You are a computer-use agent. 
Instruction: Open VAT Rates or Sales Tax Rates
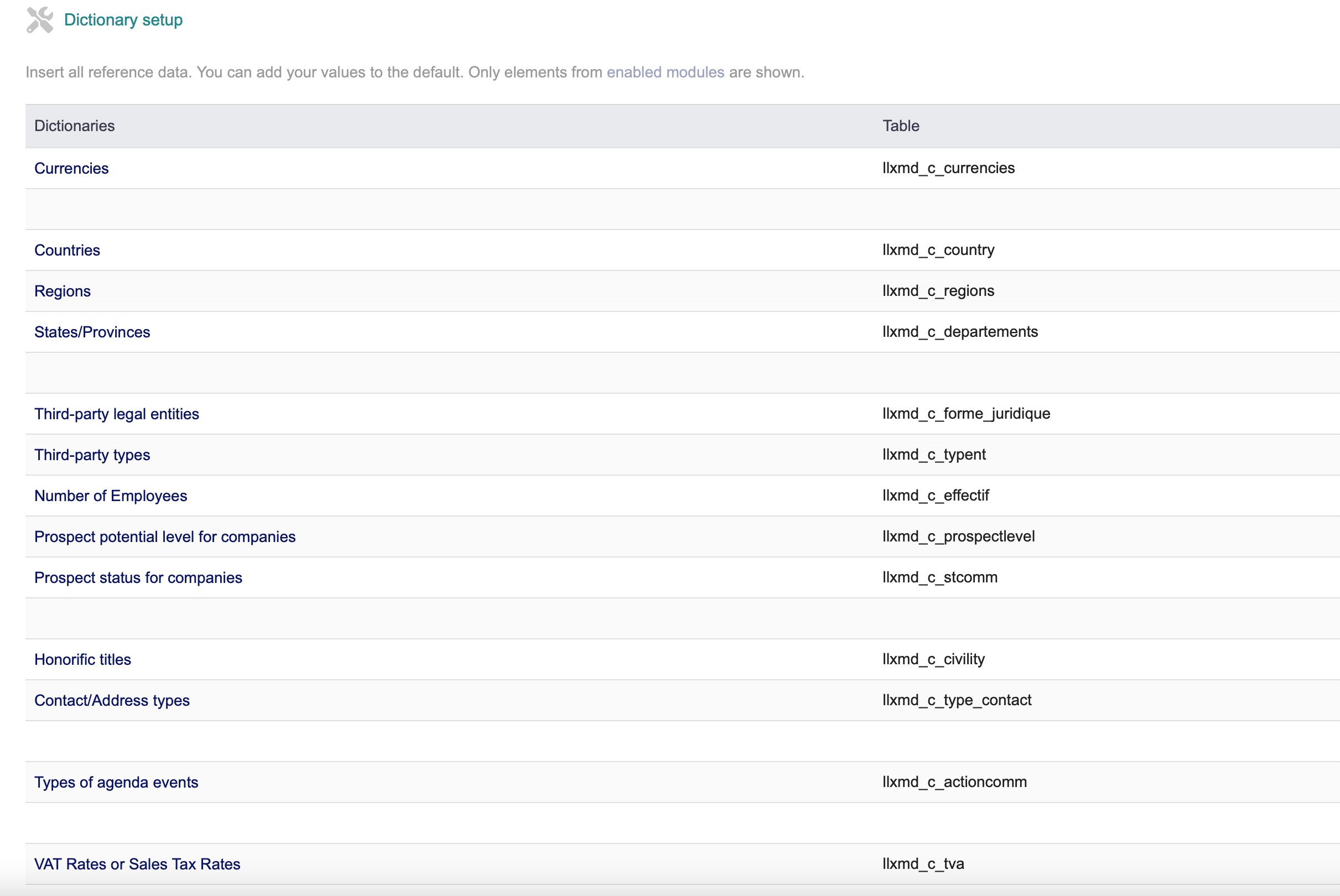coord(137,864)
